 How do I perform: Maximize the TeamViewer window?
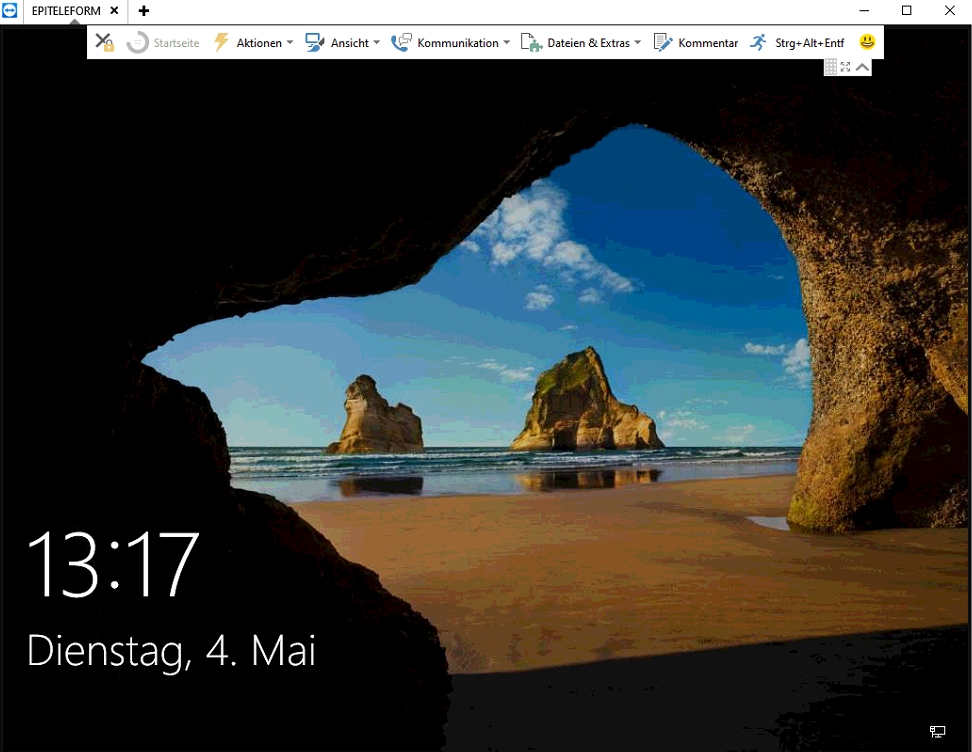coord(906,11)
